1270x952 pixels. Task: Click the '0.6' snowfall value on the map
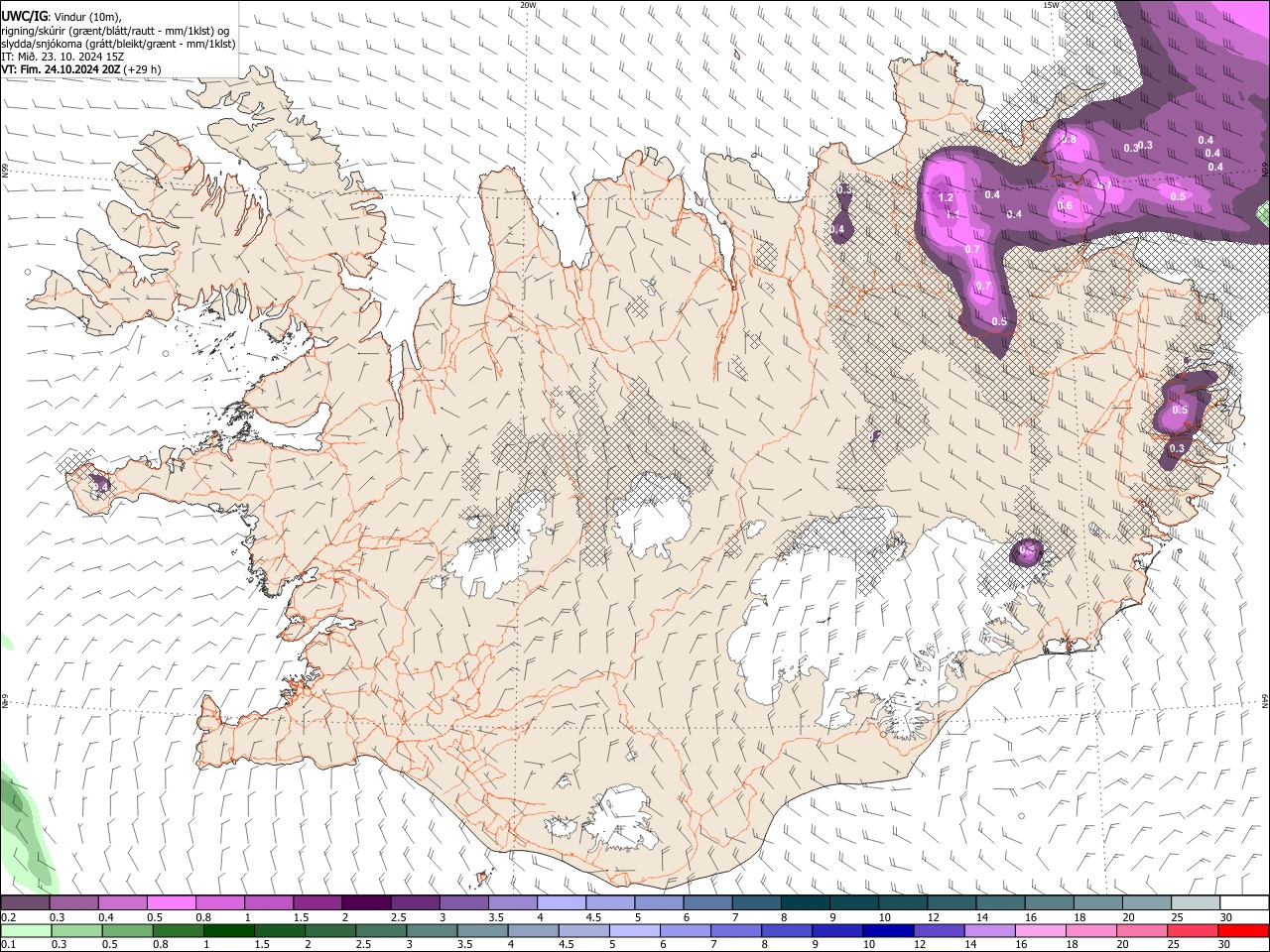pyautogui.click(x=1065, y=206)
